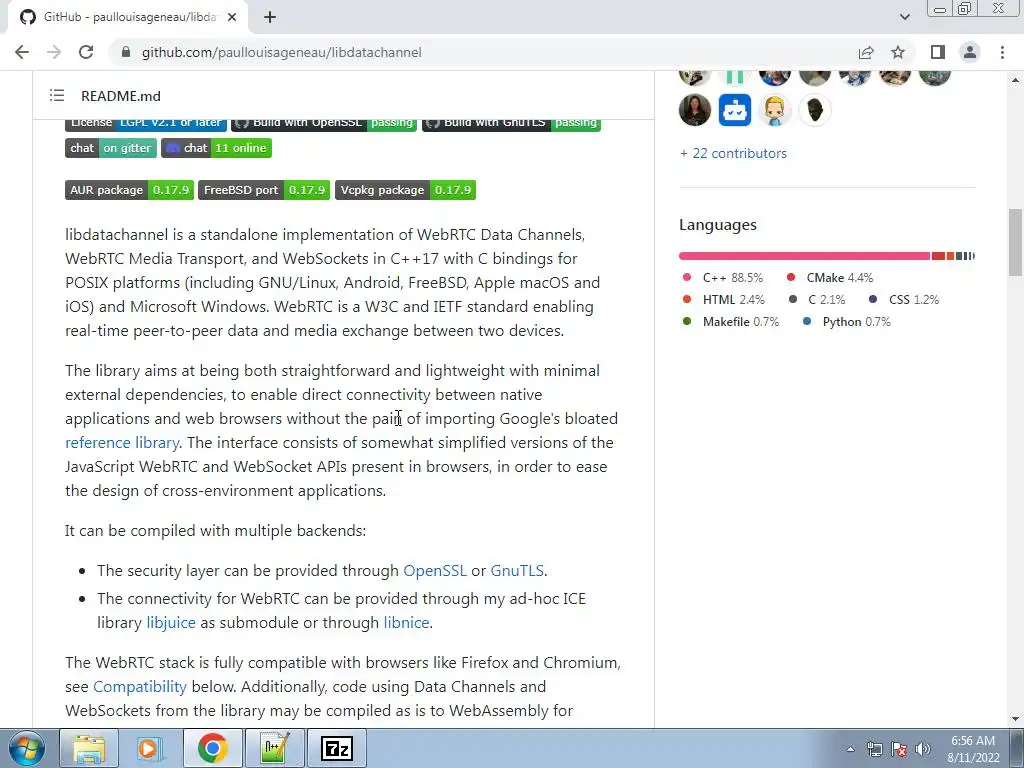Screen dimensions: 1024x768
Task: Open Chrome three-dot menu
Action: (1002, 52)
